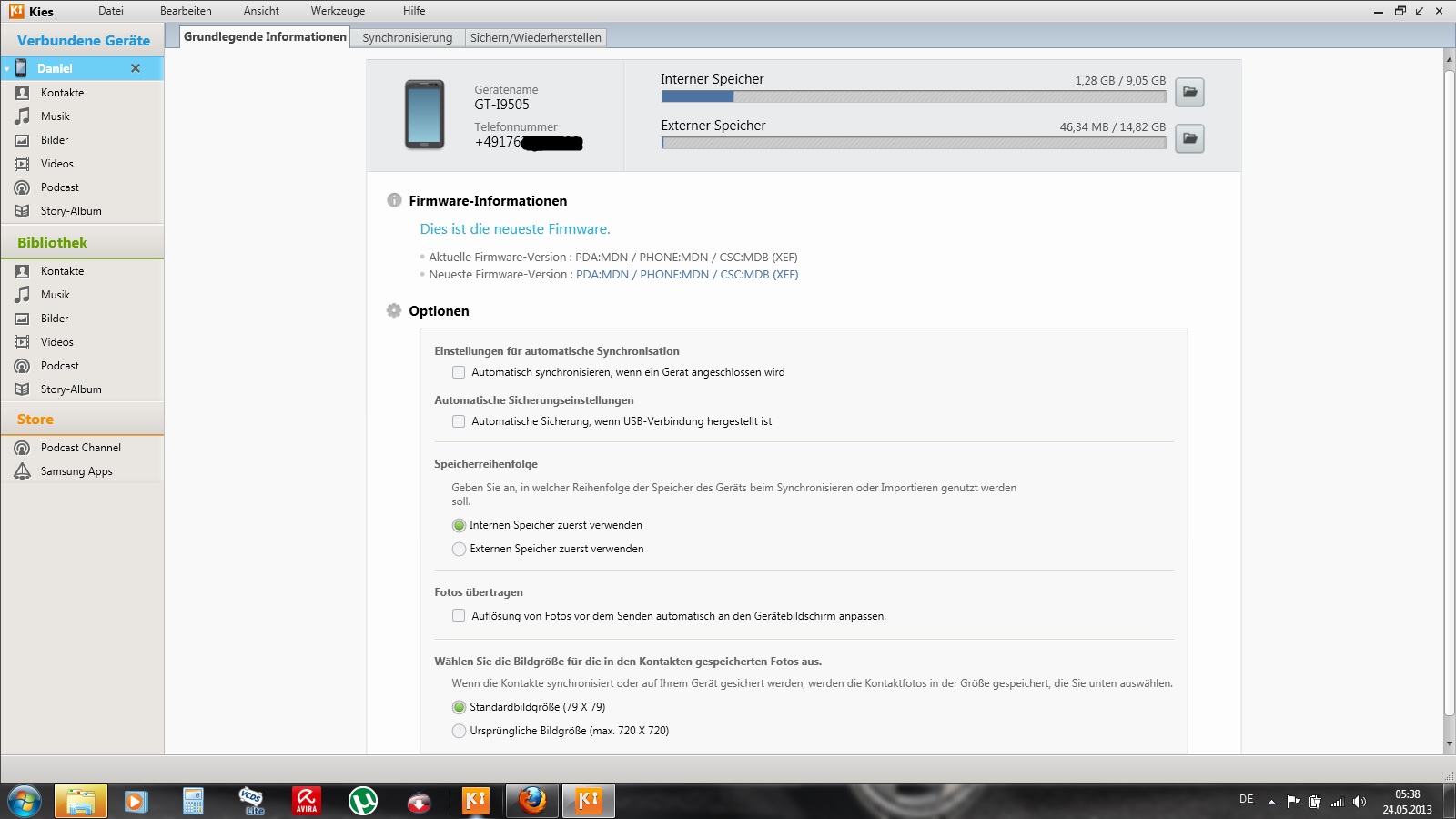Select Externen Speicher zuerst verwenden
The width and height of the screenshot is (1456, 819).
coord(460,549)
